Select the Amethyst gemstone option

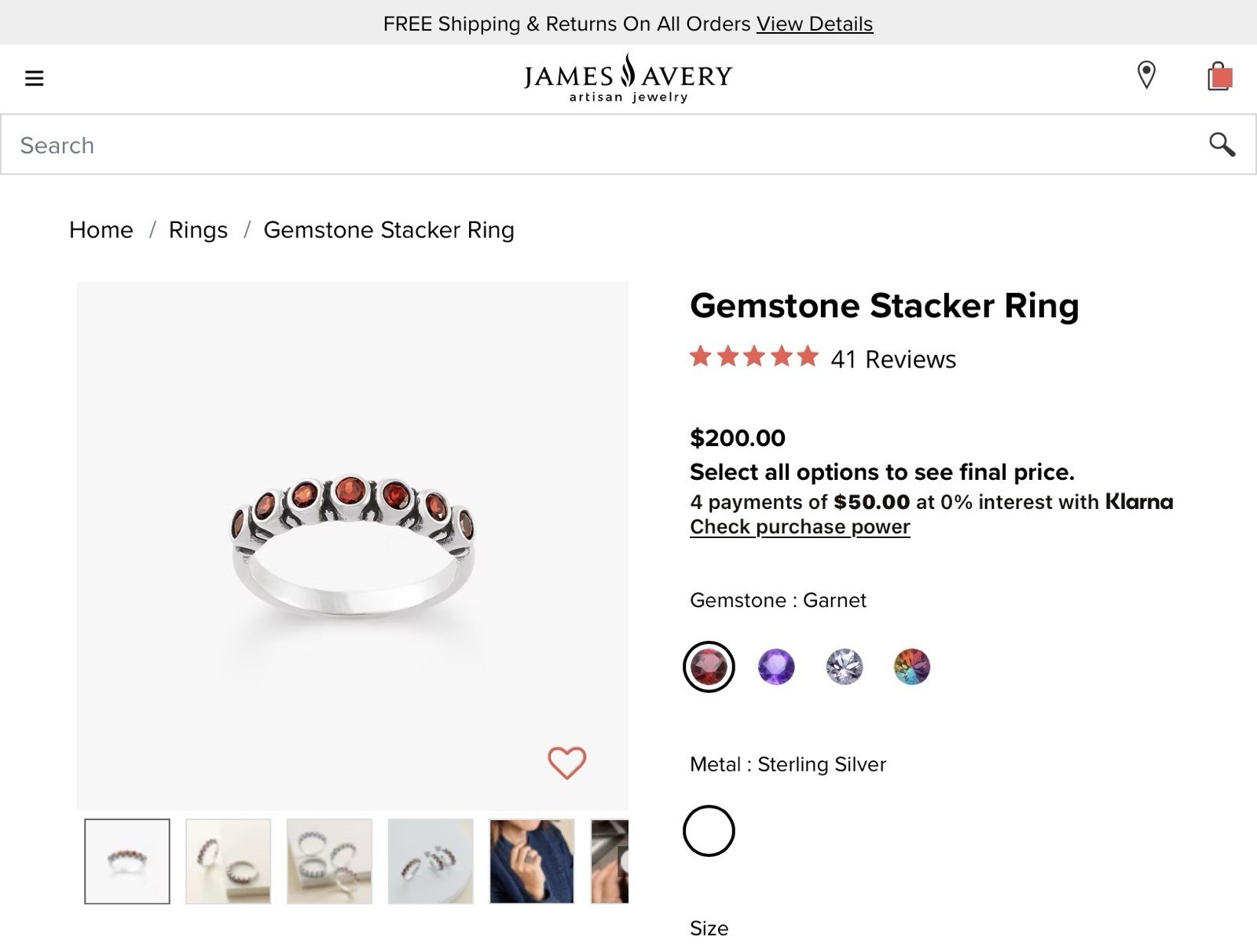pyautogui.click(x=776, y=667)
